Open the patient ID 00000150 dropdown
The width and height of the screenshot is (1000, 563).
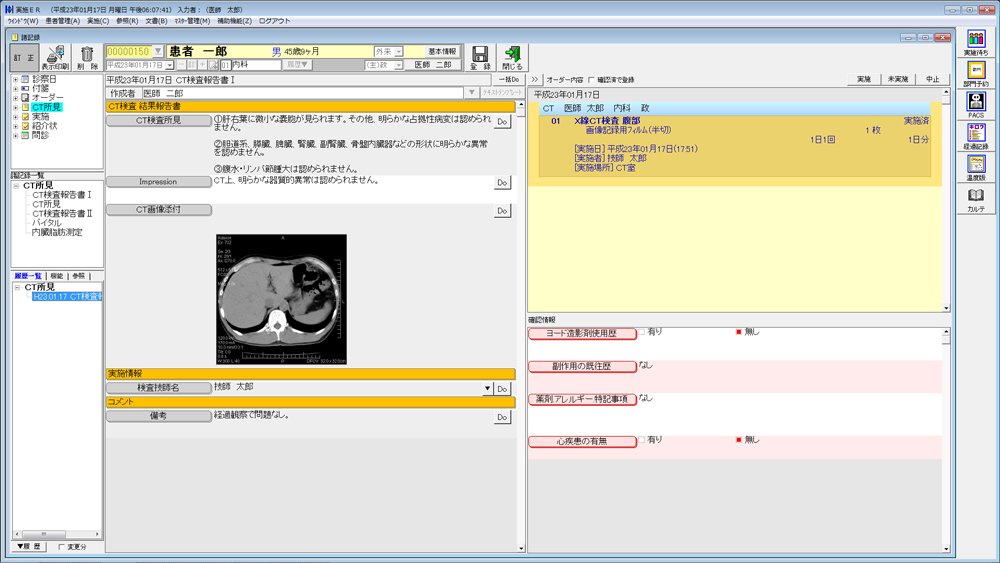tap(158, 51)
